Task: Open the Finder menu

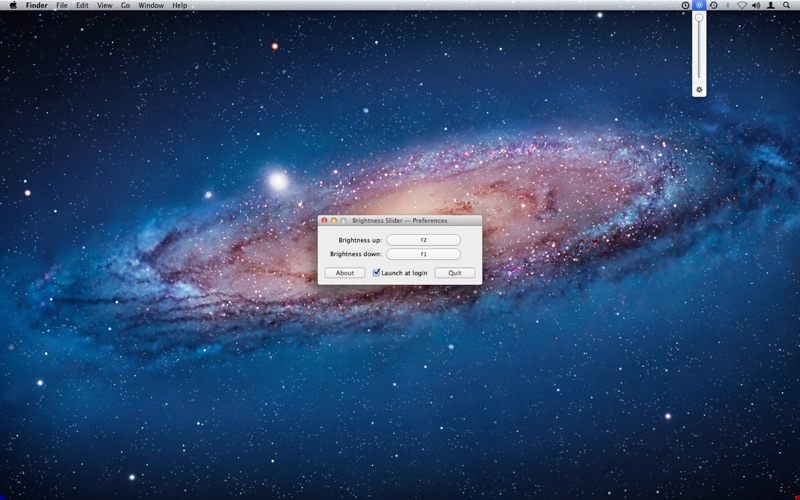Action: pyautogui.click(x=37, y=5)
